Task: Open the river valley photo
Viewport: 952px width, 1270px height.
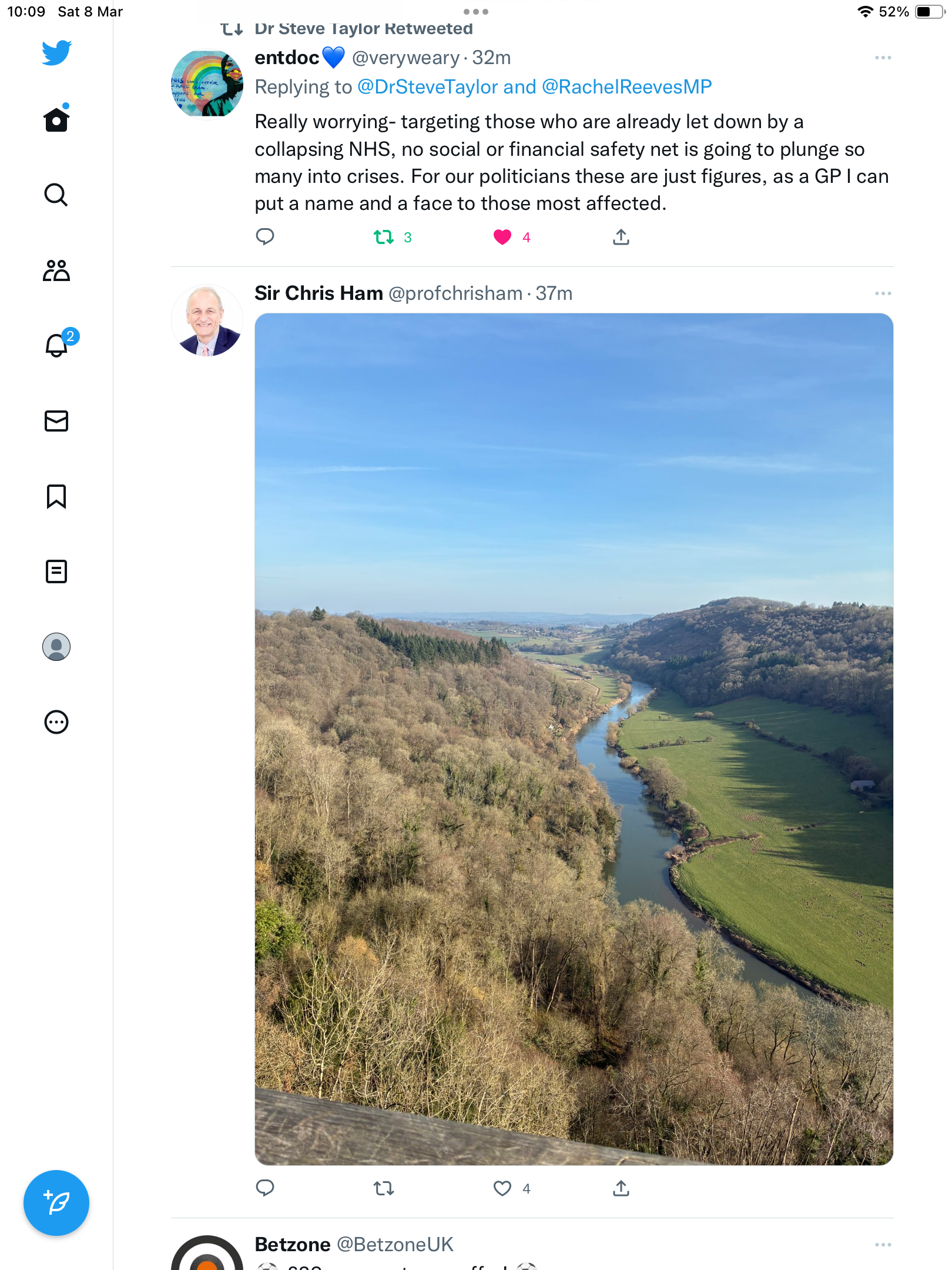Action: [574, 739]
